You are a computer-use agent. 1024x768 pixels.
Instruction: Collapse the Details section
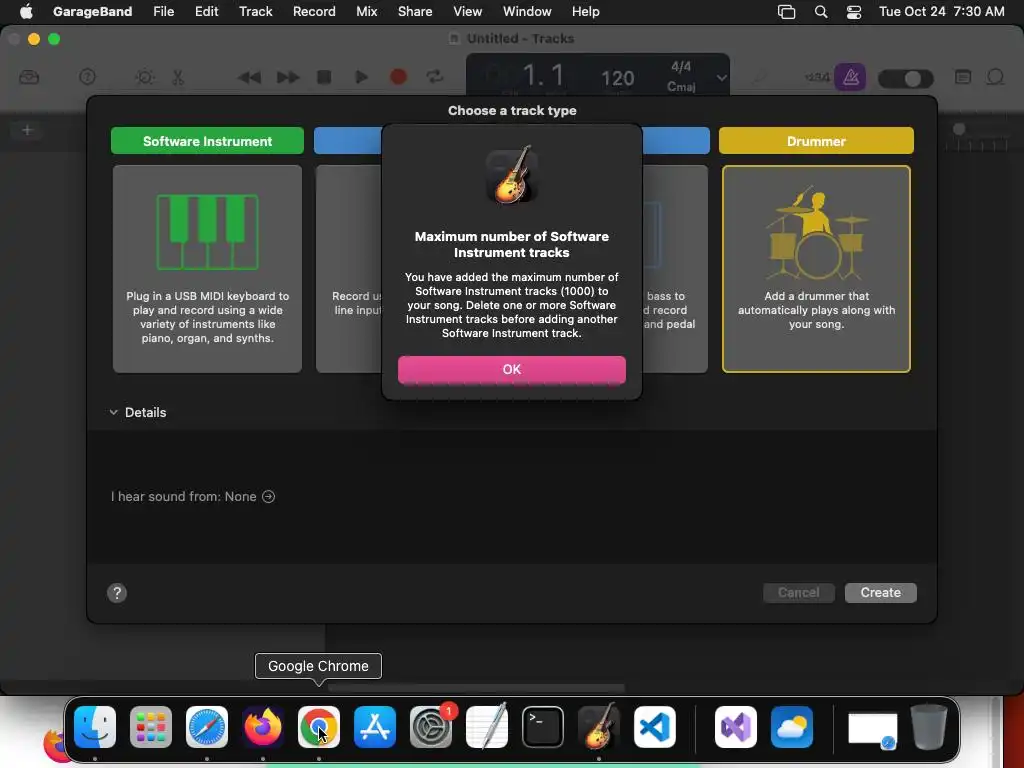114,412
